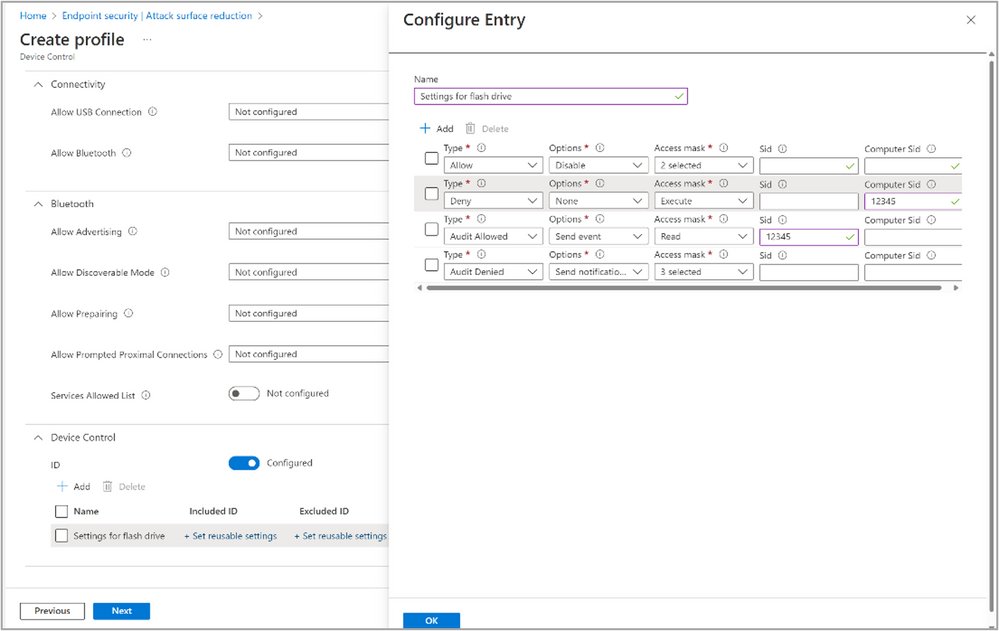Close the Configure Entry panel
The image size is (999, 631).
point(971,20)
